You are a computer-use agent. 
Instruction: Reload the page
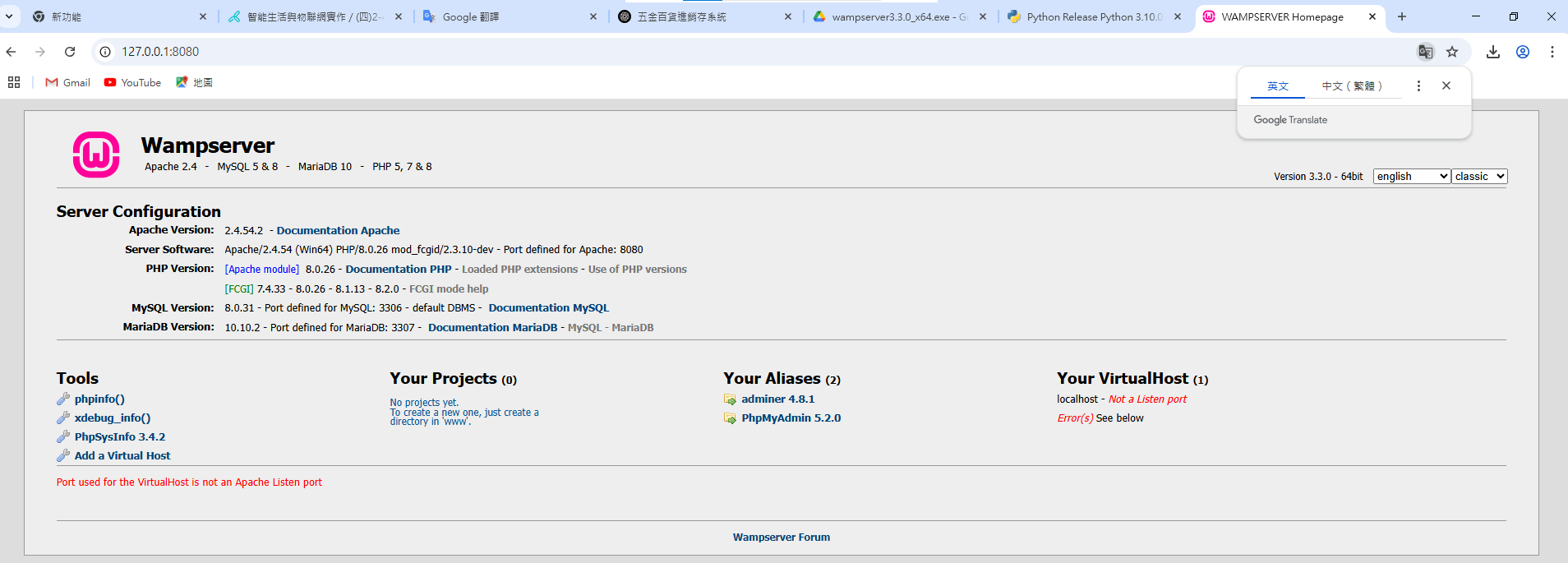click(x=70, y=52)
